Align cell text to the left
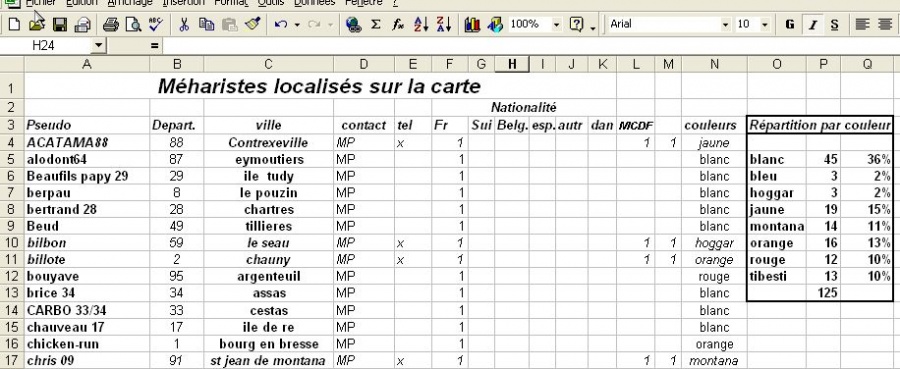This screenshot has height=369, width=900. coord(862,25)
